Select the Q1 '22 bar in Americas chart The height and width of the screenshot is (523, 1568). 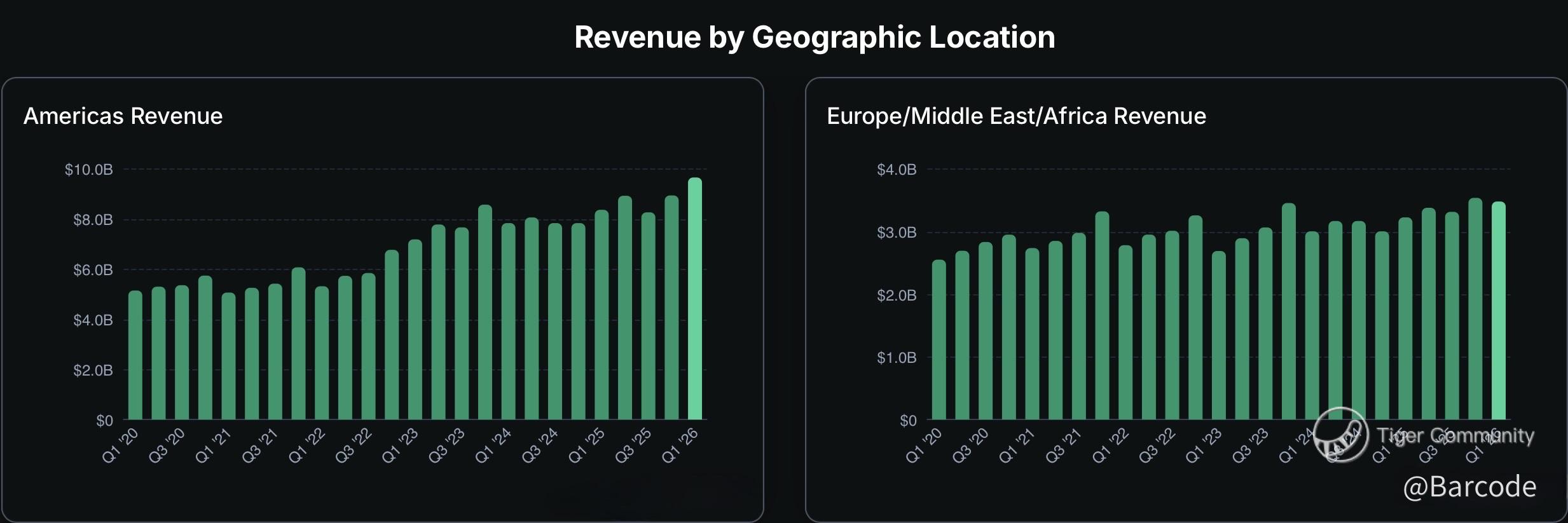322,353
